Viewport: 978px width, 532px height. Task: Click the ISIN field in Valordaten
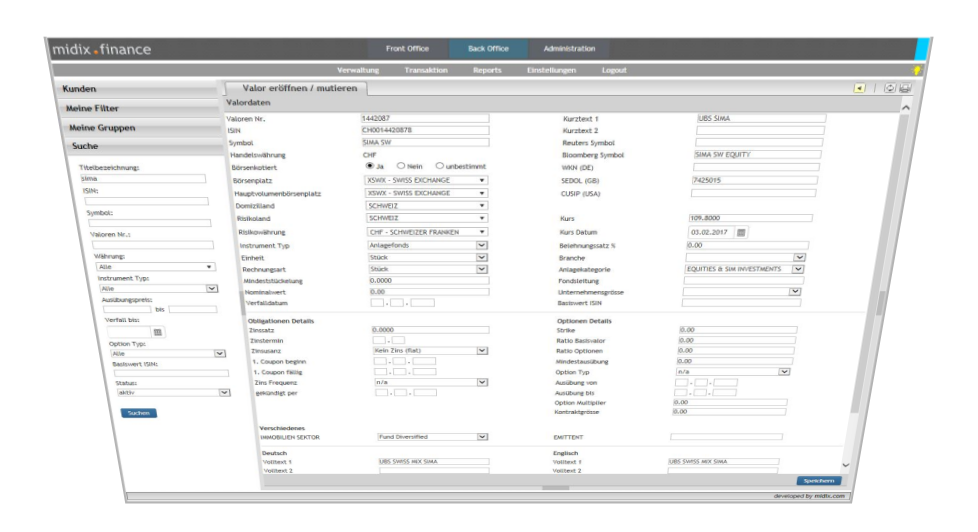425,130
